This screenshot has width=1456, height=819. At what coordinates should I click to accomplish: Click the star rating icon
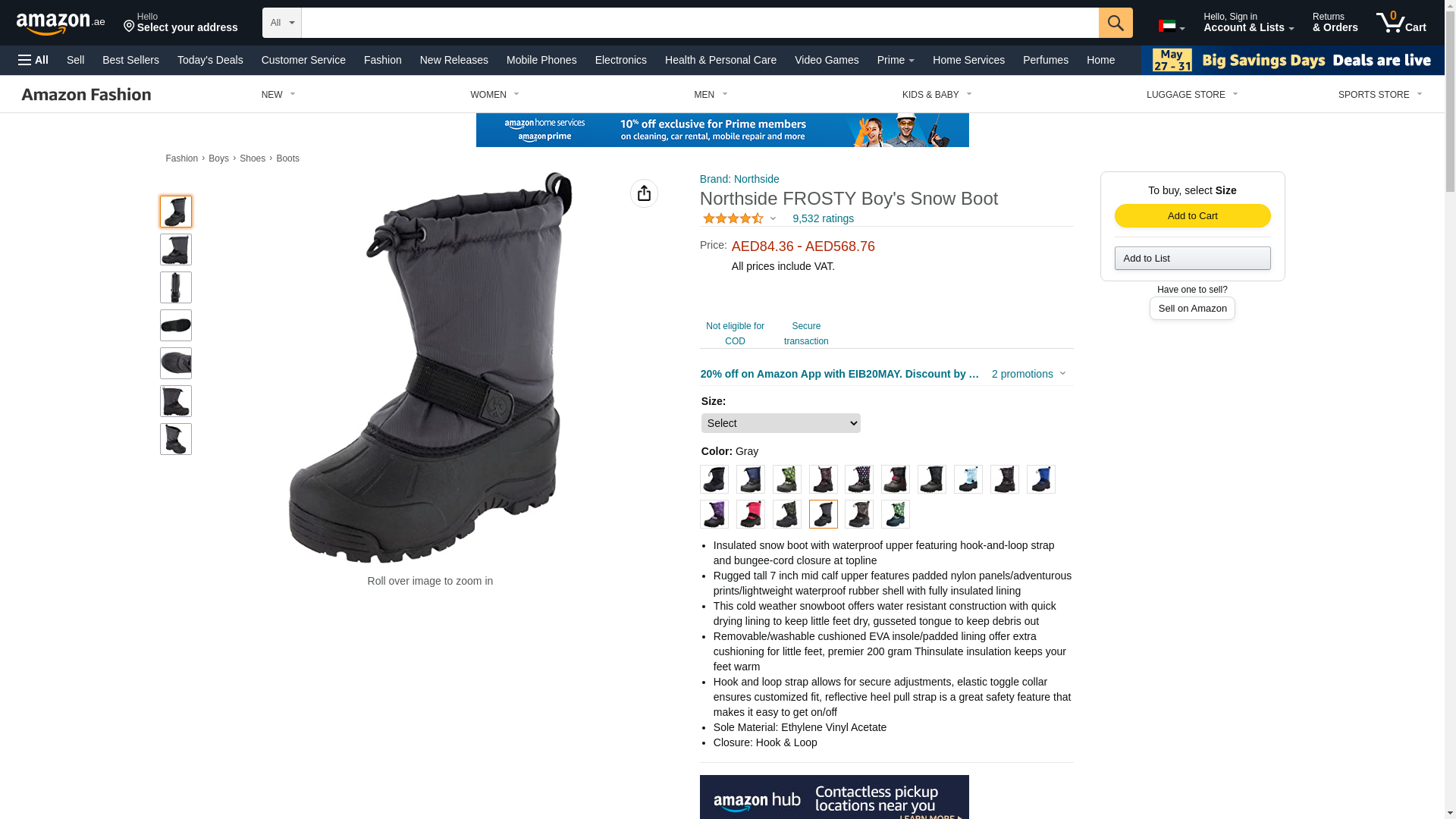point(733,218)
